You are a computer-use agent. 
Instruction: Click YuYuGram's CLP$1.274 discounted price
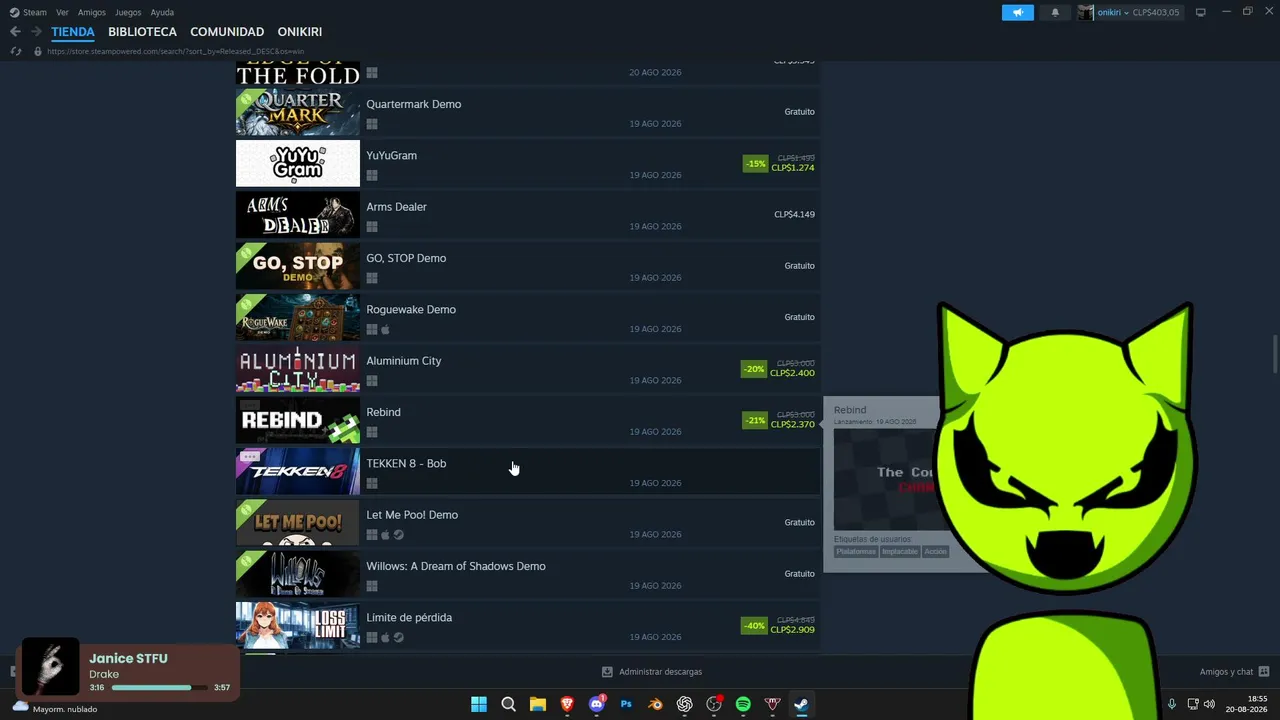click(x=793, y=168)
